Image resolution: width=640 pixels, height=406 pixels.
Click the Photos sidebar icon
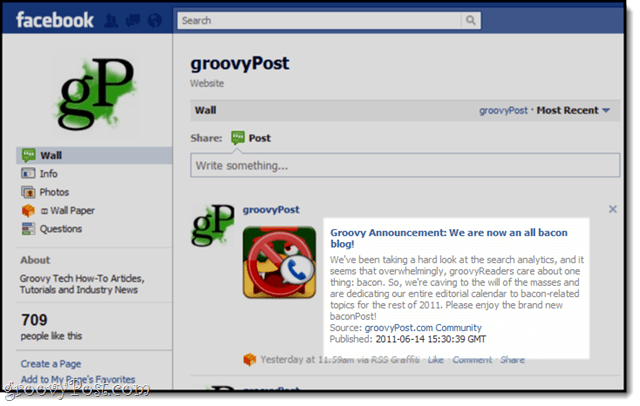point(28,192)
